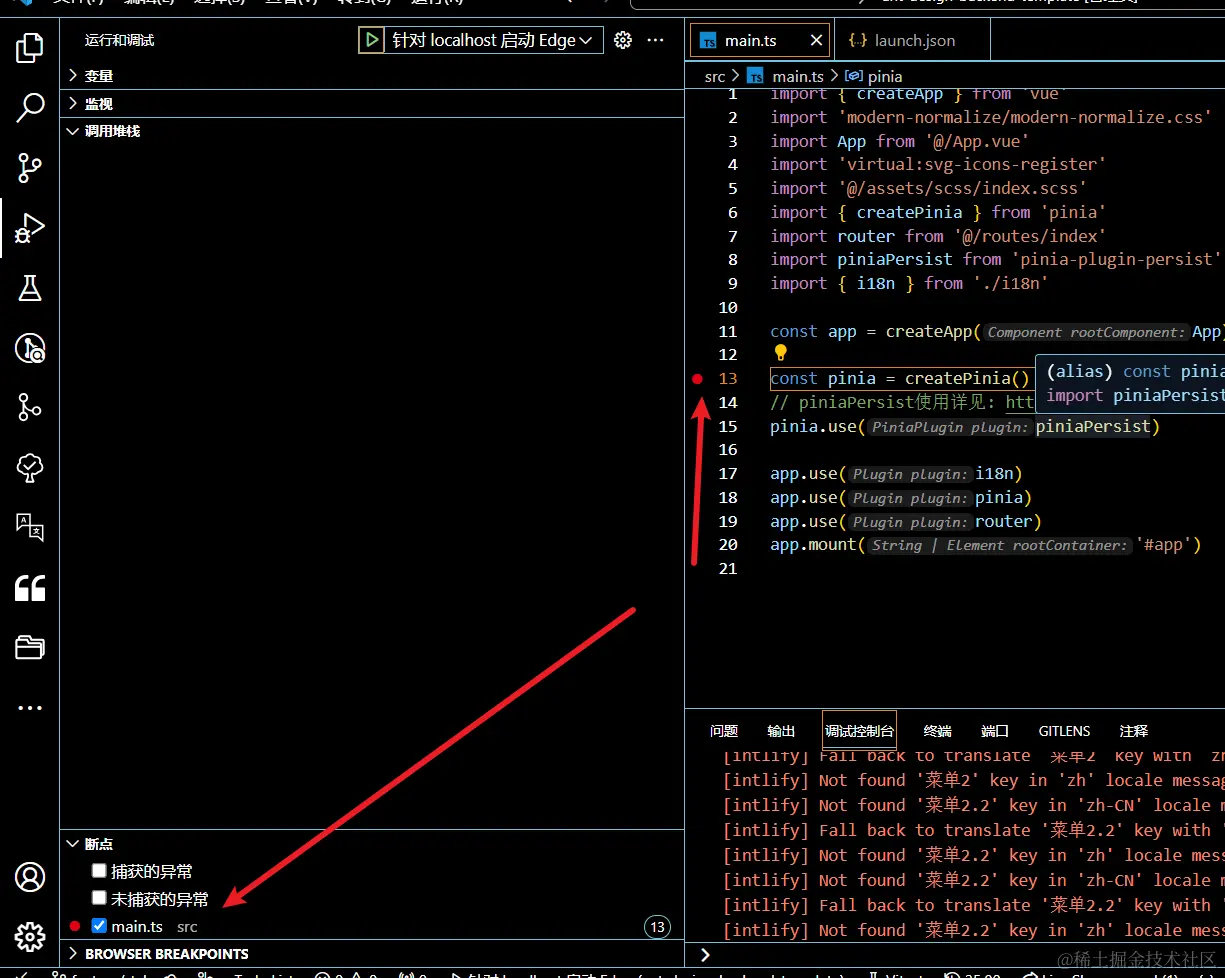The height and width of the screenshot is (978, 1225).
Task: Expand the BROWSER BREAKPOINTS section
Action: point(372,954)
